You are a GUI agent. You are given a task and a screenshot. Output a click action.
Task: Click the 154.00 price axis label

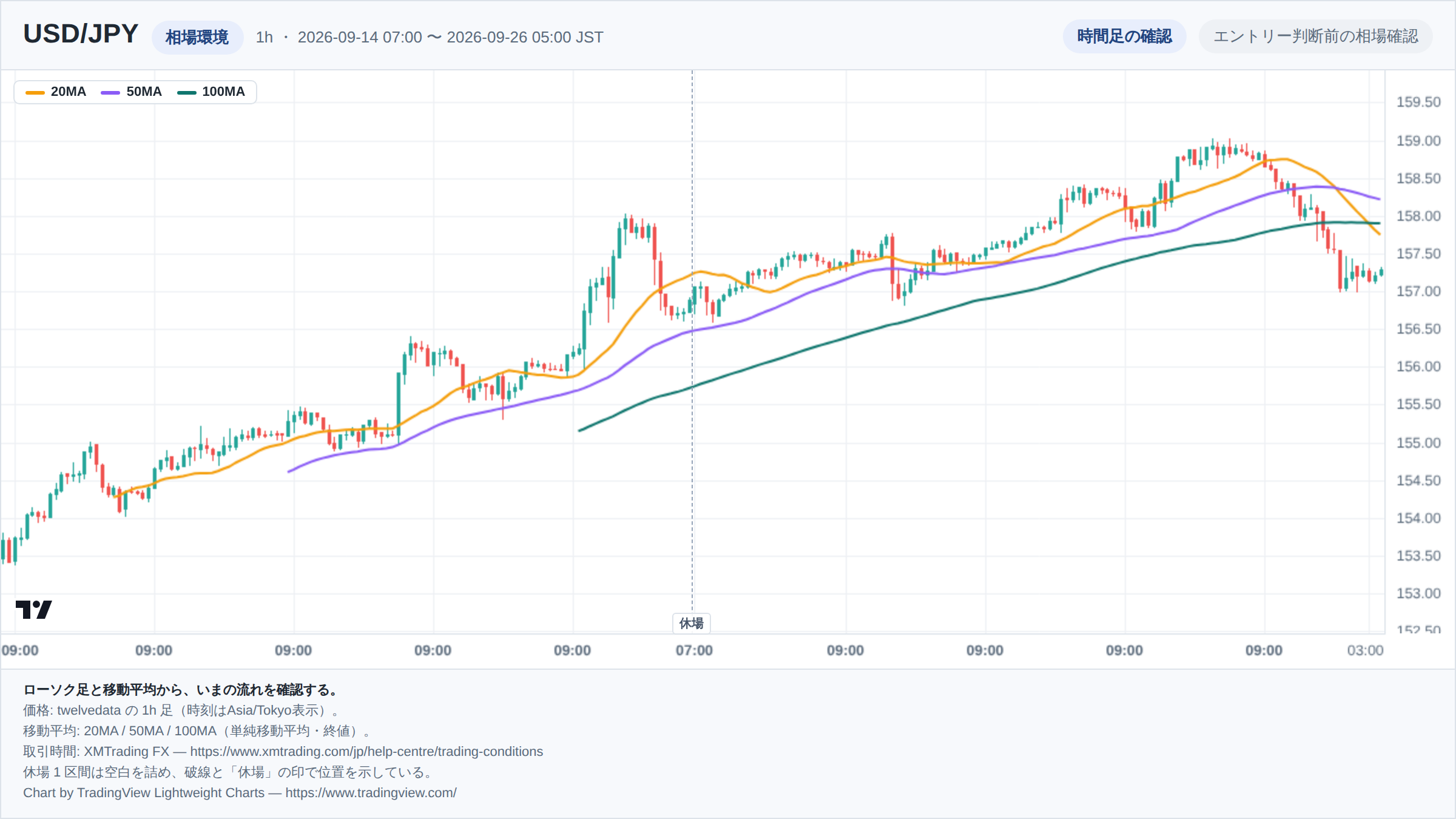click(1418, 518)
